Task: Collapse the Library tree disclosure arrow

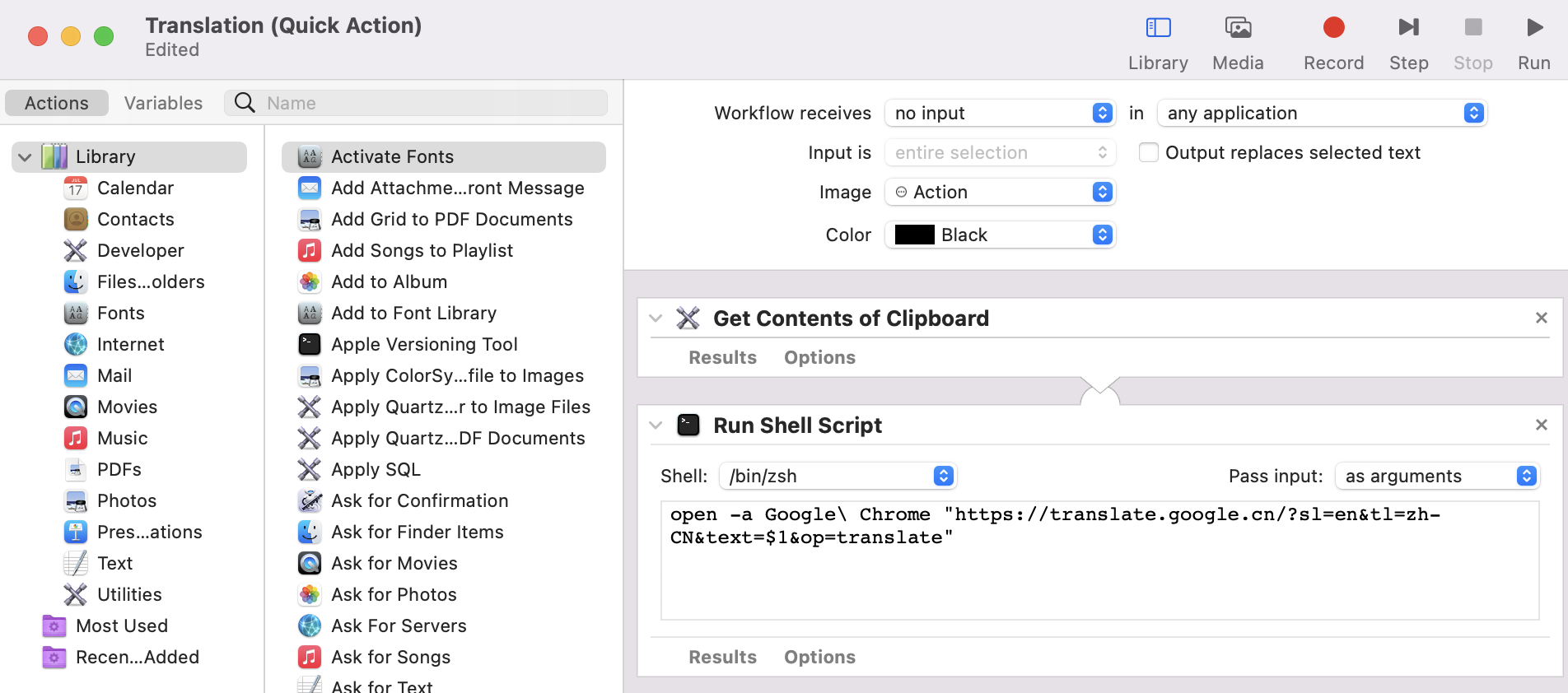Action: [25, 157]
